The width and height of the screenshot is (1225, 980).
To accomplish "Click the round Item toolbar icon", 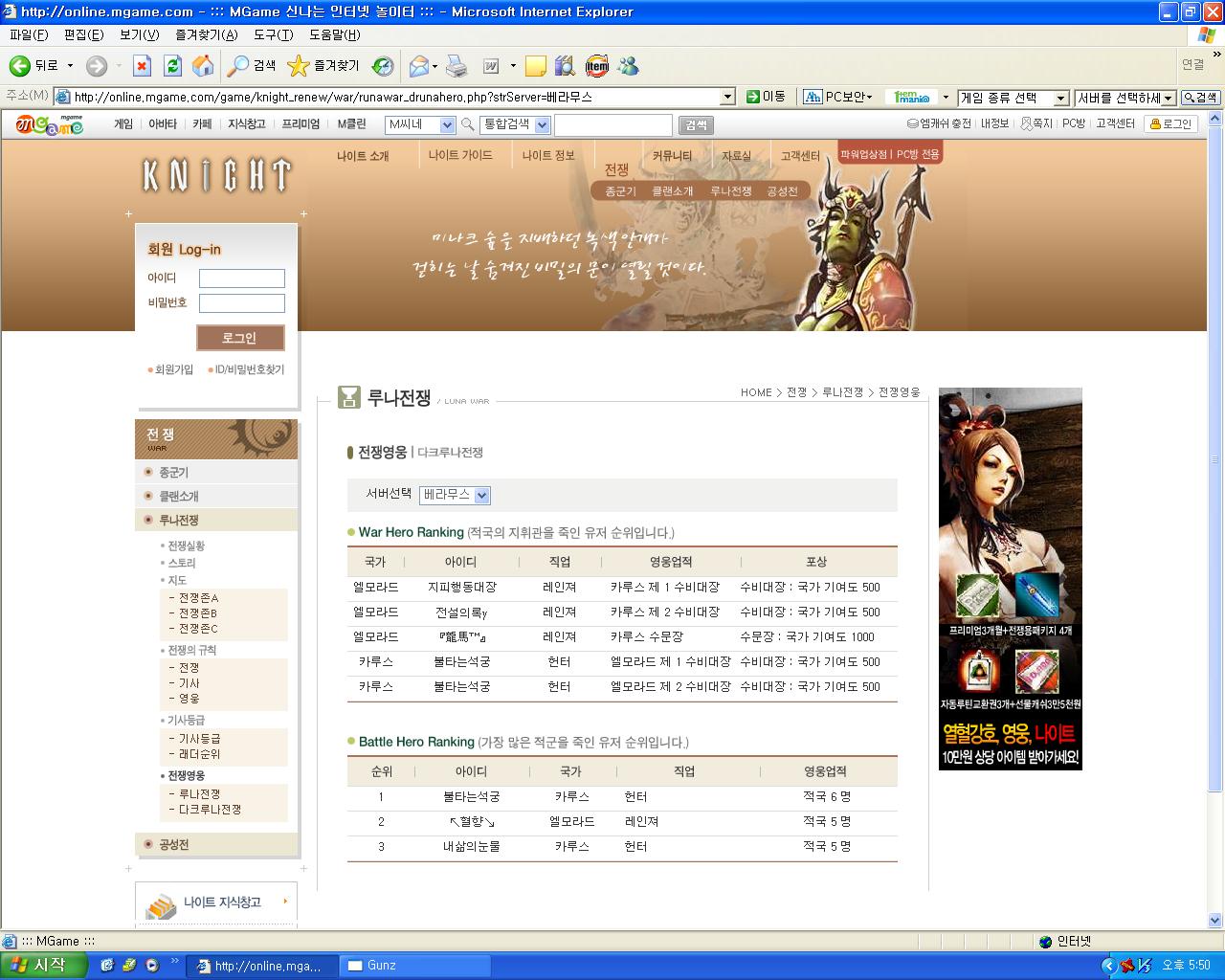I will point(597,65).
